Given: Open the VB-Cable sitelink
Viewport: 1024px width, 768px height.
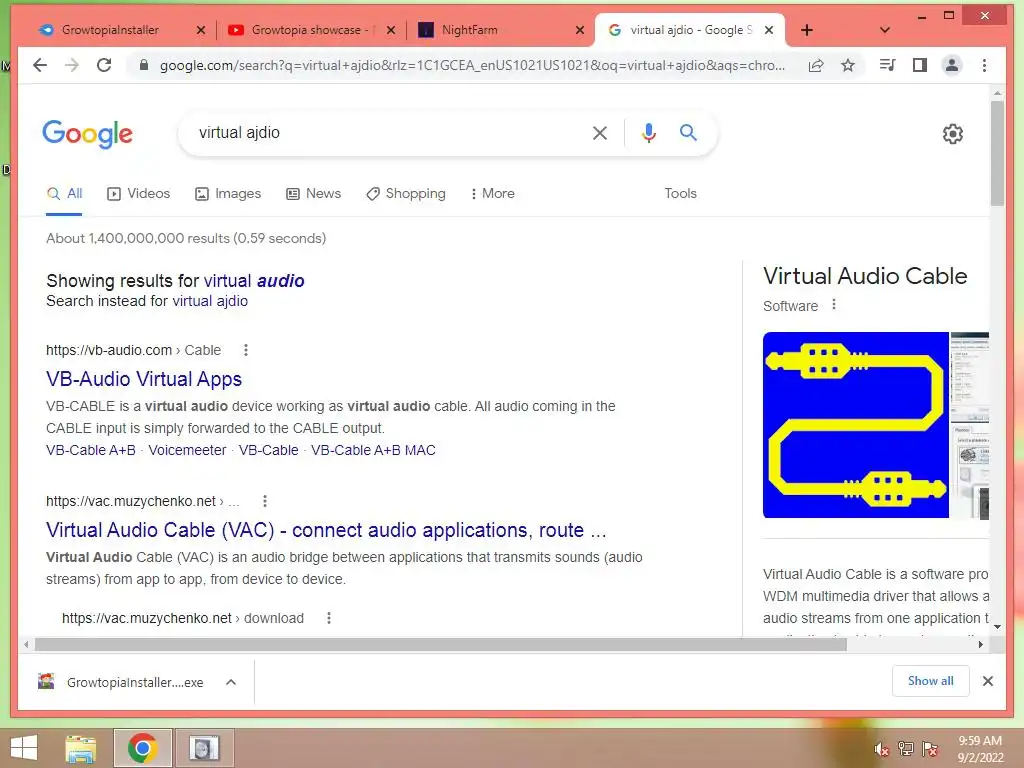Looking at the screenshot, I should pyautogui.click(x=268, y=450).
